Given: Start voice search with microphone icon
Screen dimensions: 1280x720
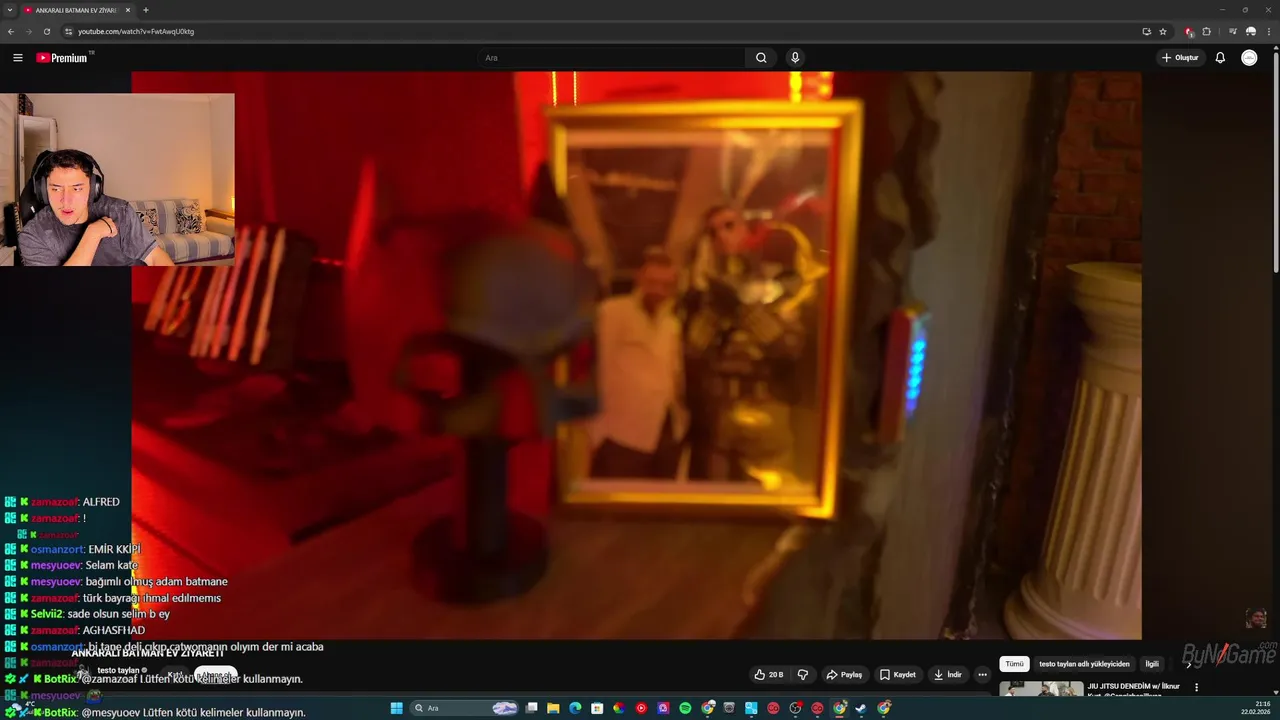Looking at the screenshot, I should pyautogui.click(x=795, y=58).
